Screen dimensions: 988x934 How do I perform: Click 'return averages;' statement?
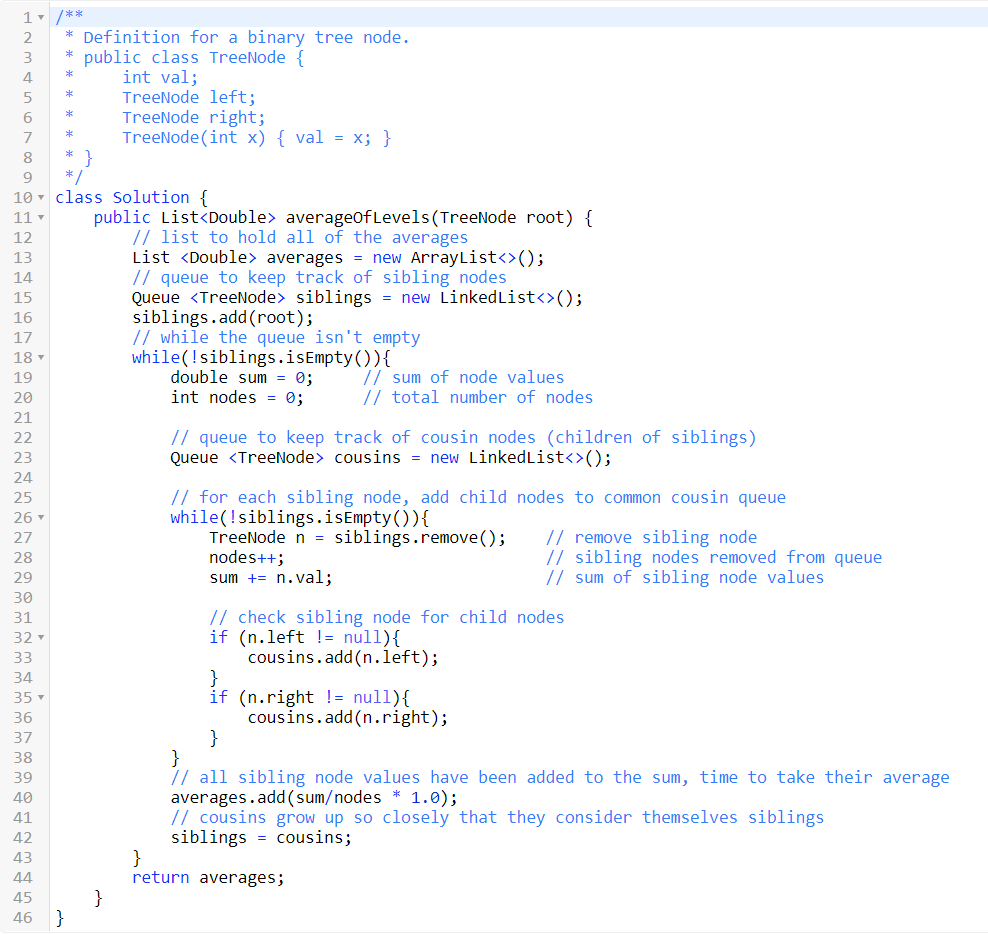pos(208,877)
